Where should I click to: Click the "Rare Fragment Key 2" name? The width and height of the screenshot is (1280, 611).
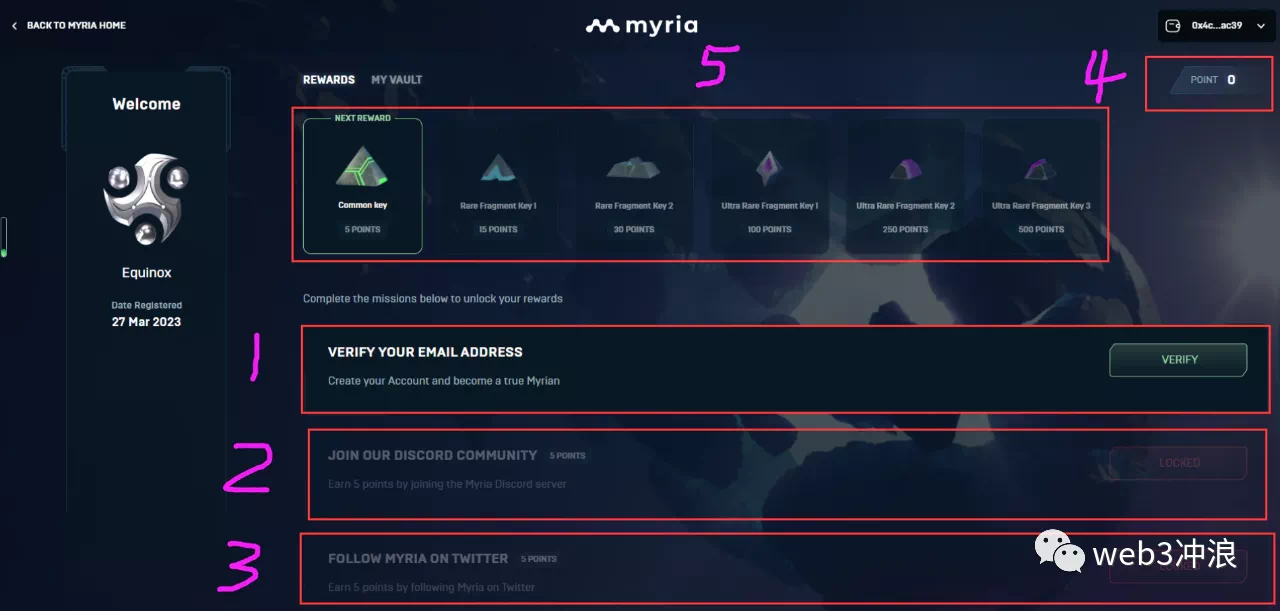click(x=634, y=206)
